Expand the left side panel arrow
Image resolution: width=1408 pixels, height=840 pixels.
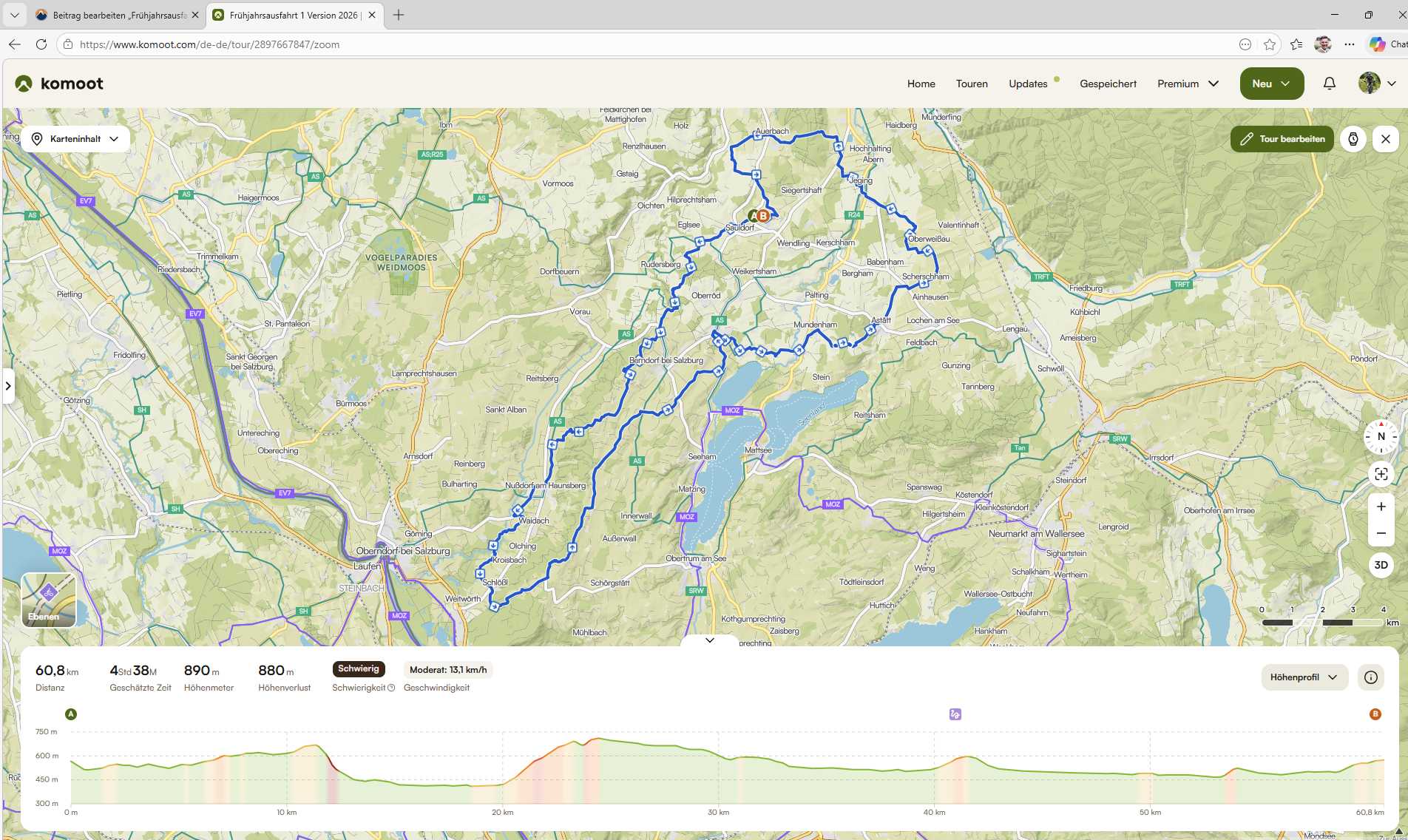pyautogui.click(x=8, y=385)
